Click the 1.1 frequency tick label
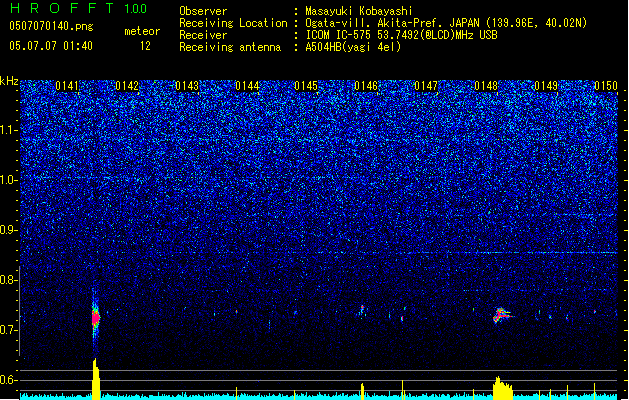 [x=9, y=130]
